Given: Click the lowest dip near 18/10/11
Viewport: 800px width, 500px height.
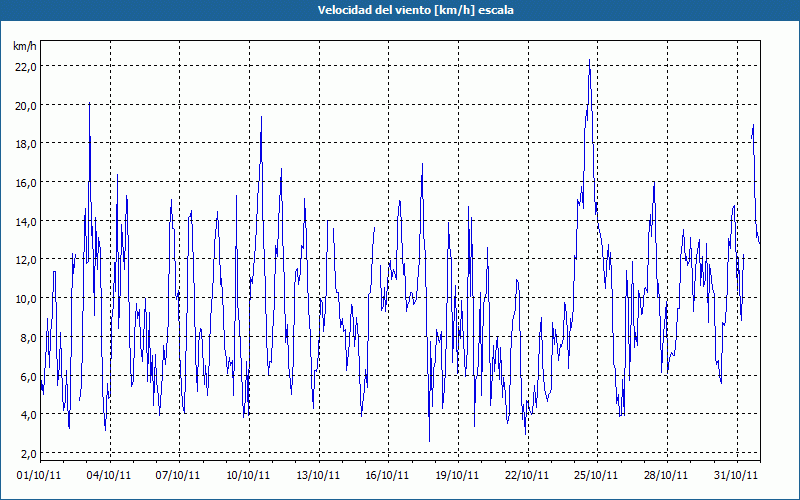Looking at the screenshot, I should click(430, 441).
